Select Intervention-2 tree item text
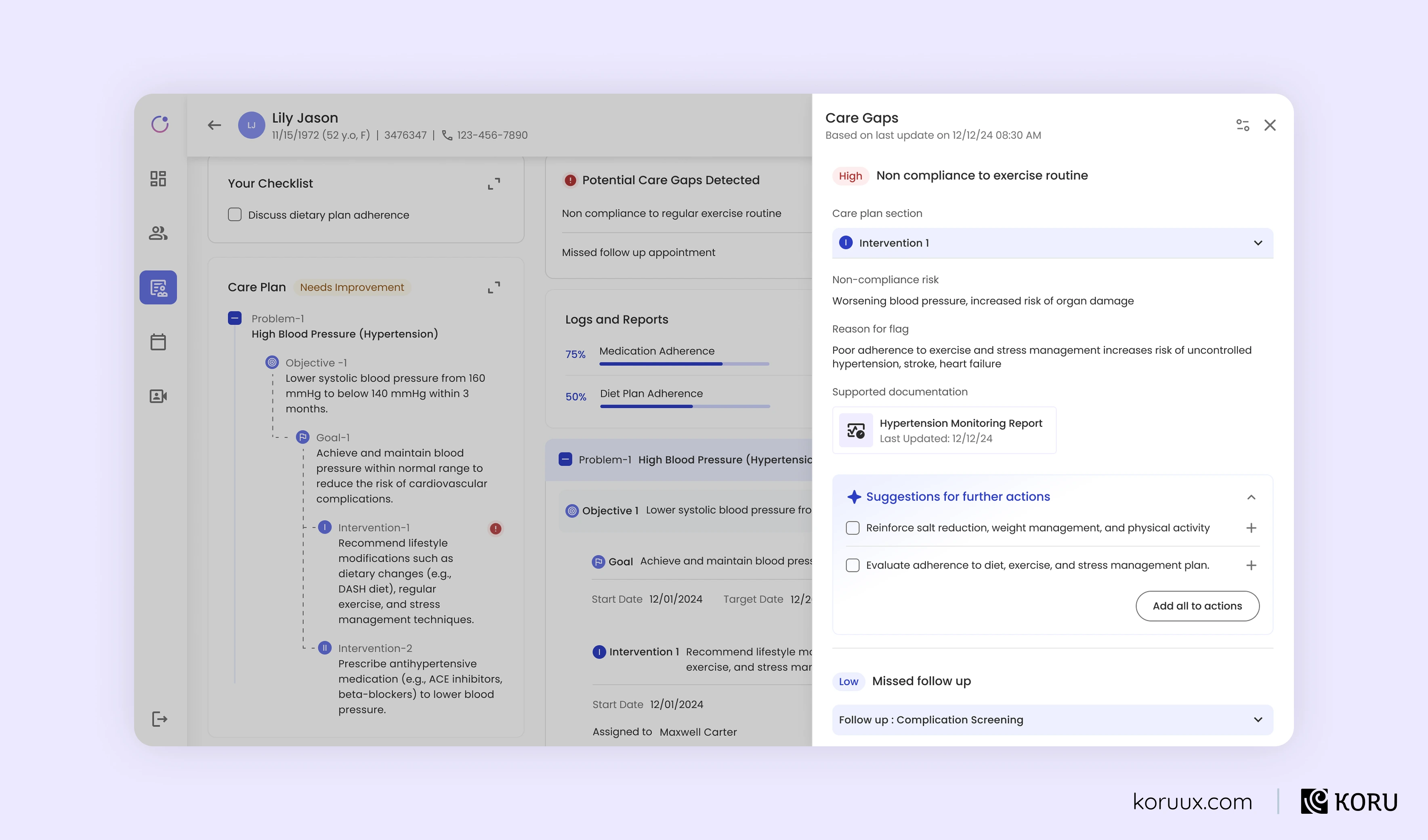 (420, 687)
